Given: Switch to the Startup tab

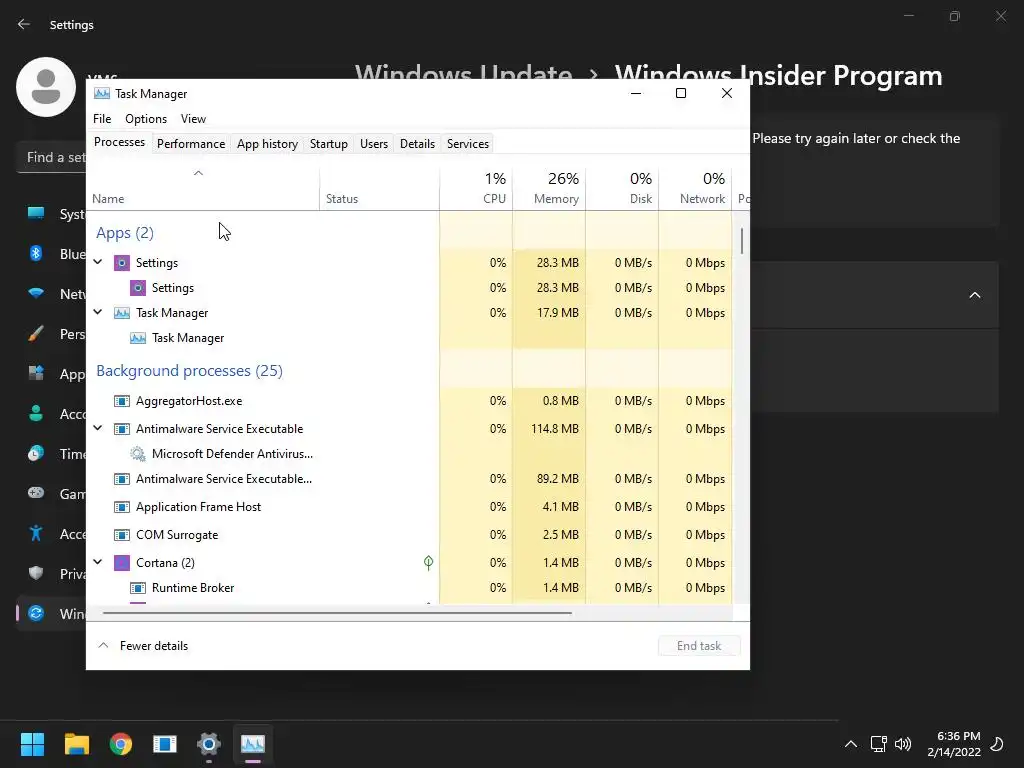Looking at the screenshot, I should click(328, 144).
